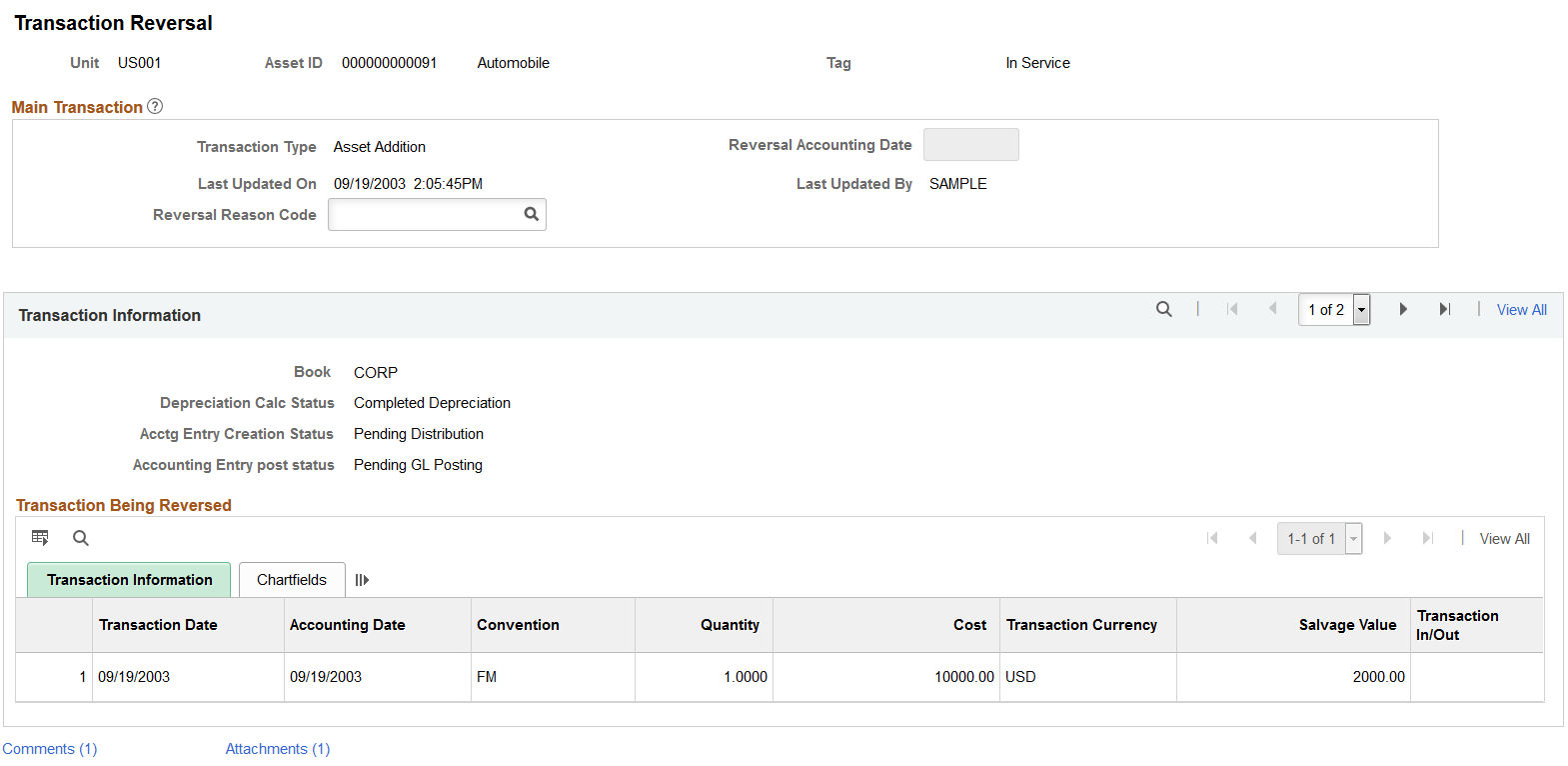Open the Main Transaction help icon
This screenshot has width=1568, height=766.
click(x=155, y=106)
